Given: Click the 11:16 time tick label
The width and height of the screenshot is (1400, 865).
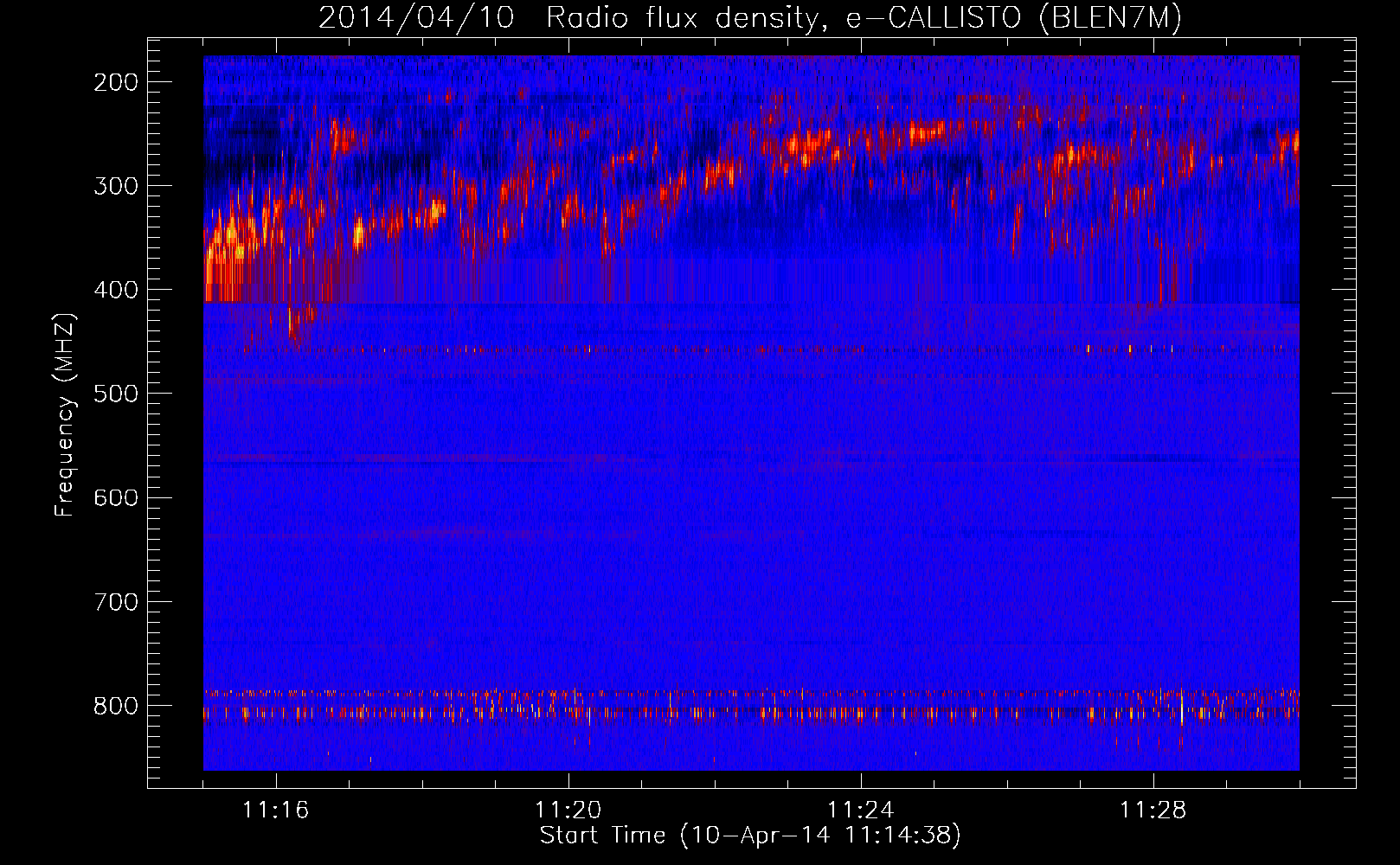Looking at the screenshot, I should [276, 811].
